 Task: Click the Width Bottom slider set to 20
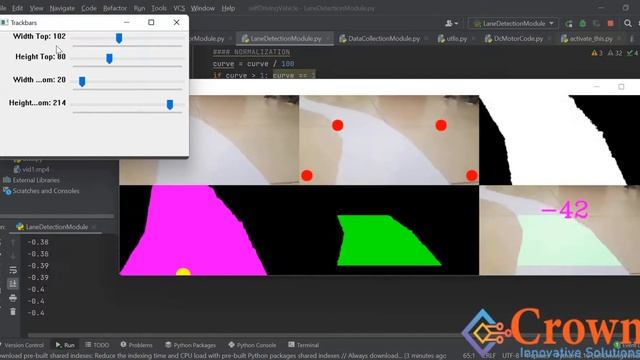click(x=82, y=82)
